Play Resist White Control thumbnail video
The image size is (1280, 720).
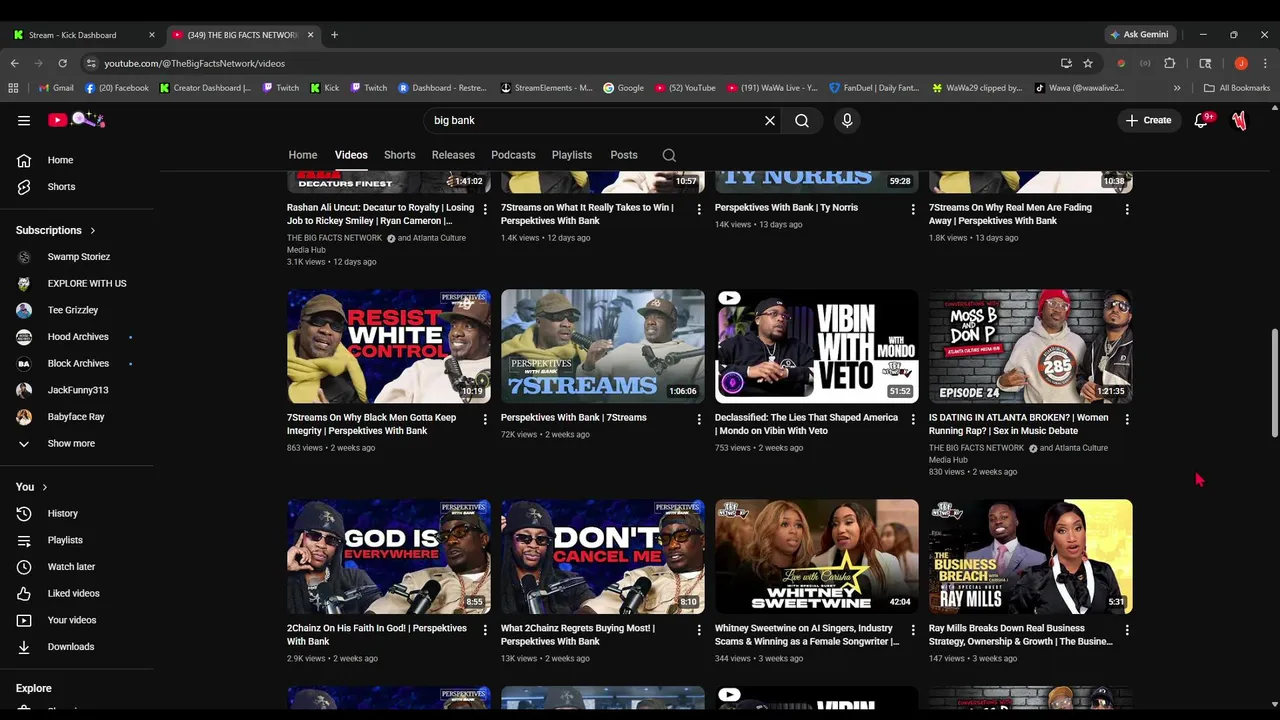389,347
